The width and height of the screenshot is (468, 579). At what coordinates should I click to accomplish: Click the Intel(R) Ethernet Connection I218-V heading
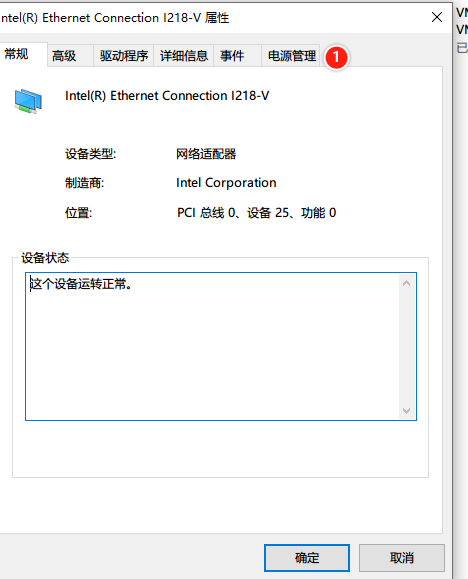(x=167, y=96)
